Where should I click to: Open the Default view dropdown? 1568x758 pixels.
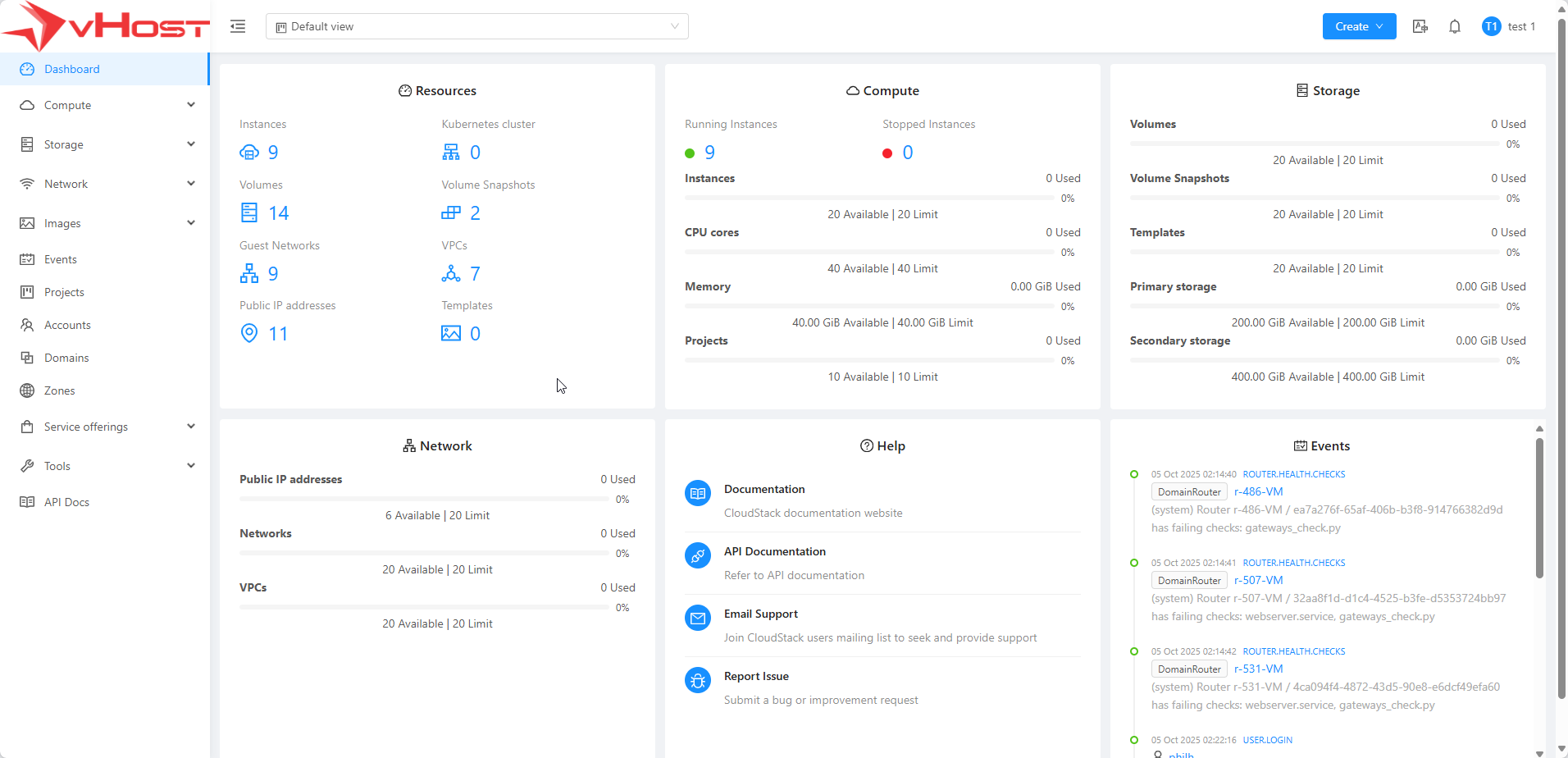[x=476, y=26]
